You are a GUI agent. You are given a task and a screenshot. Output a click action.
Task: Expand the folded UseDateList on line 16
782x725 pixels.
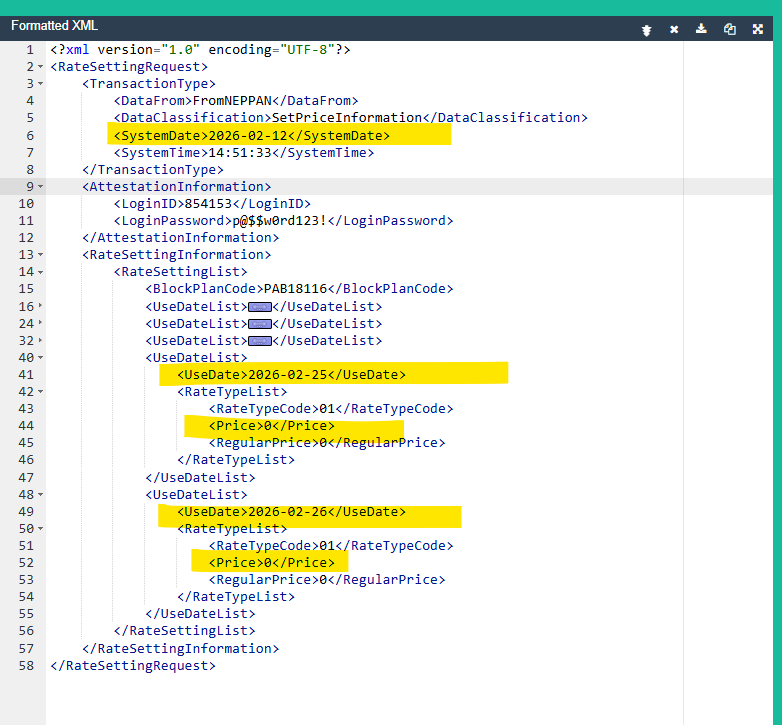click(x=40, y=307)
